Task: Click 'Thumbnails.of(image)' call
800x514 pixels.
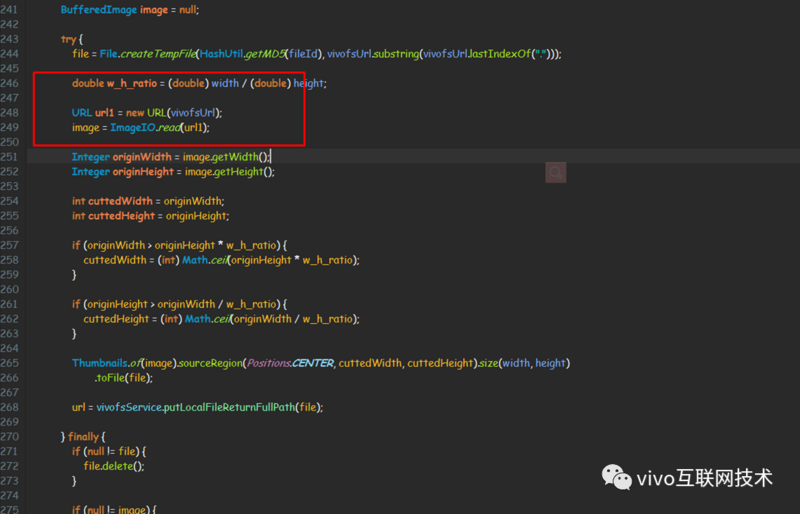Action: (124, 363)
